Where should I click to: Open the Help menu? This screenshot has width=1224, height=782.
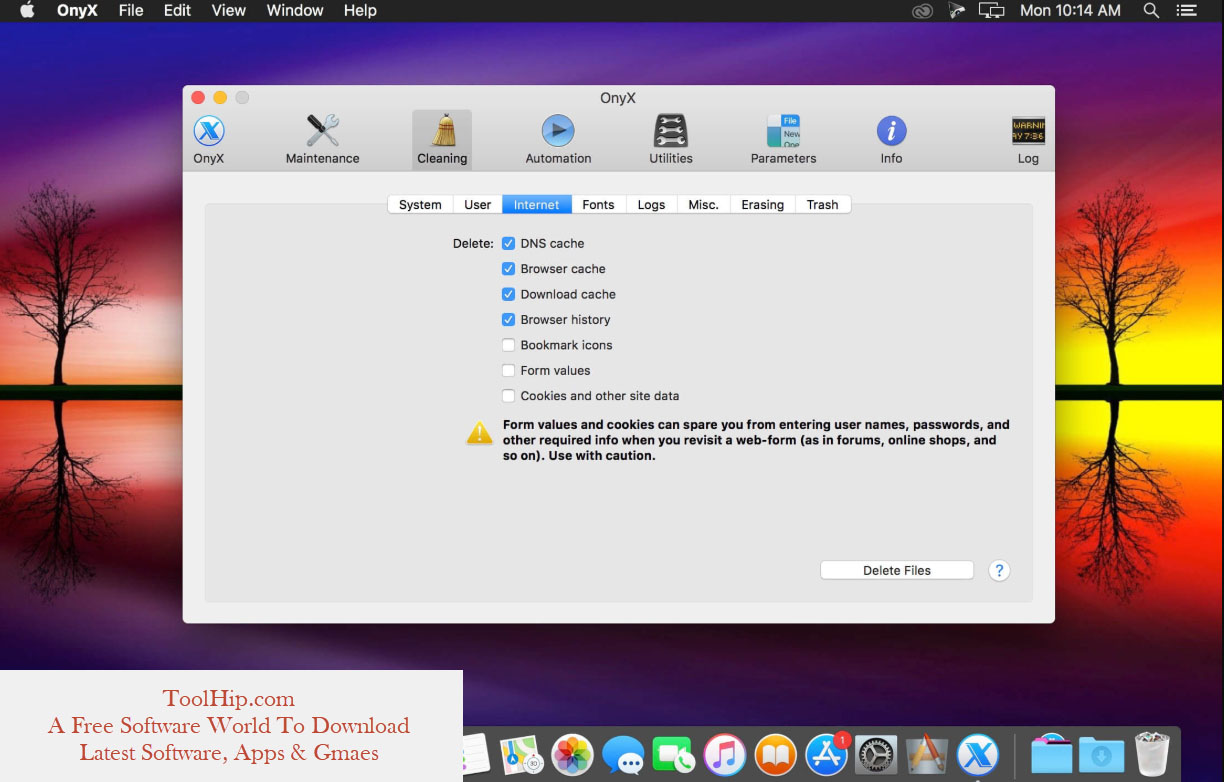pos(360,10)
